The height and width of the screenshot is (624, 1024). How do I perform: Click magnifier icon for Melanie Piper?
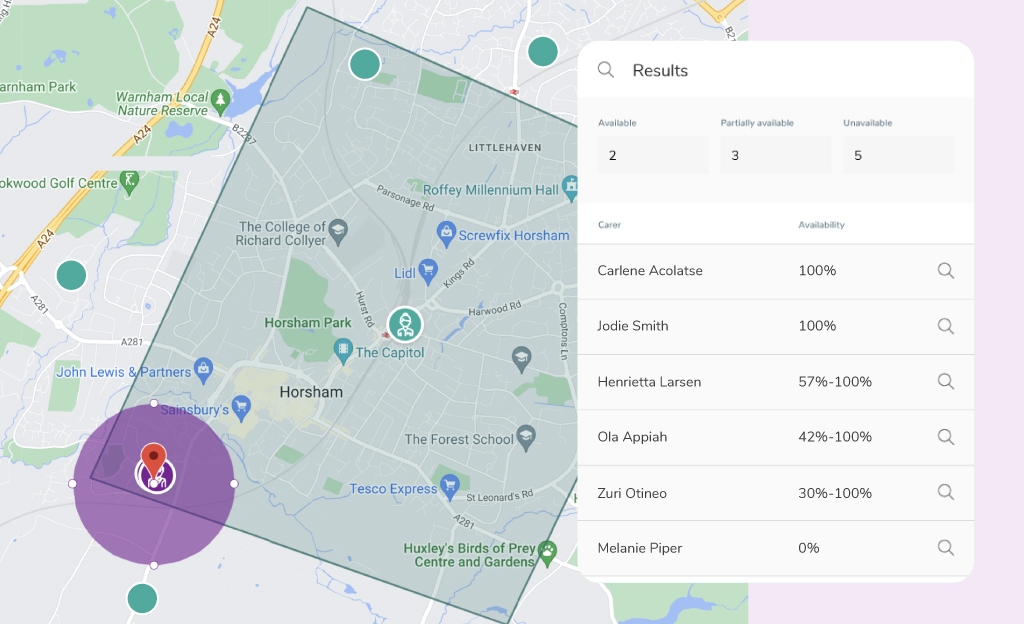(945, 548)
